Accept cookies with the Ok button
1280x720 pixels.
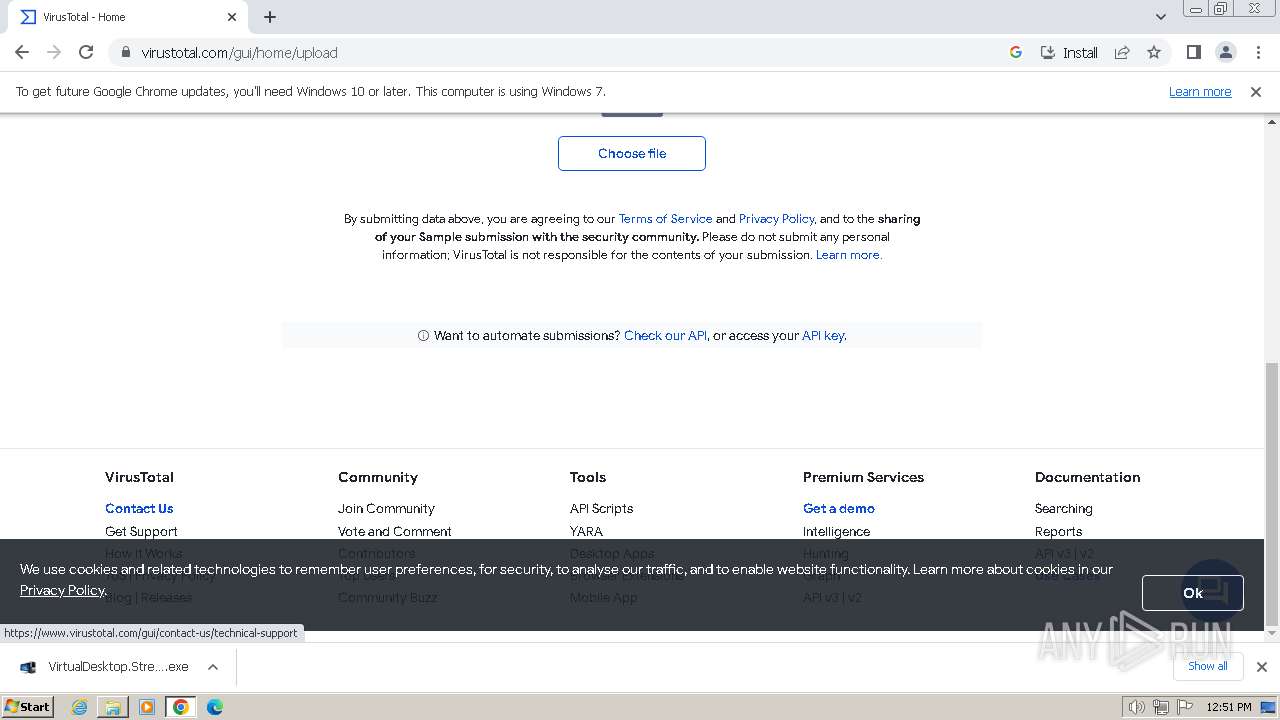point(1193,593)
